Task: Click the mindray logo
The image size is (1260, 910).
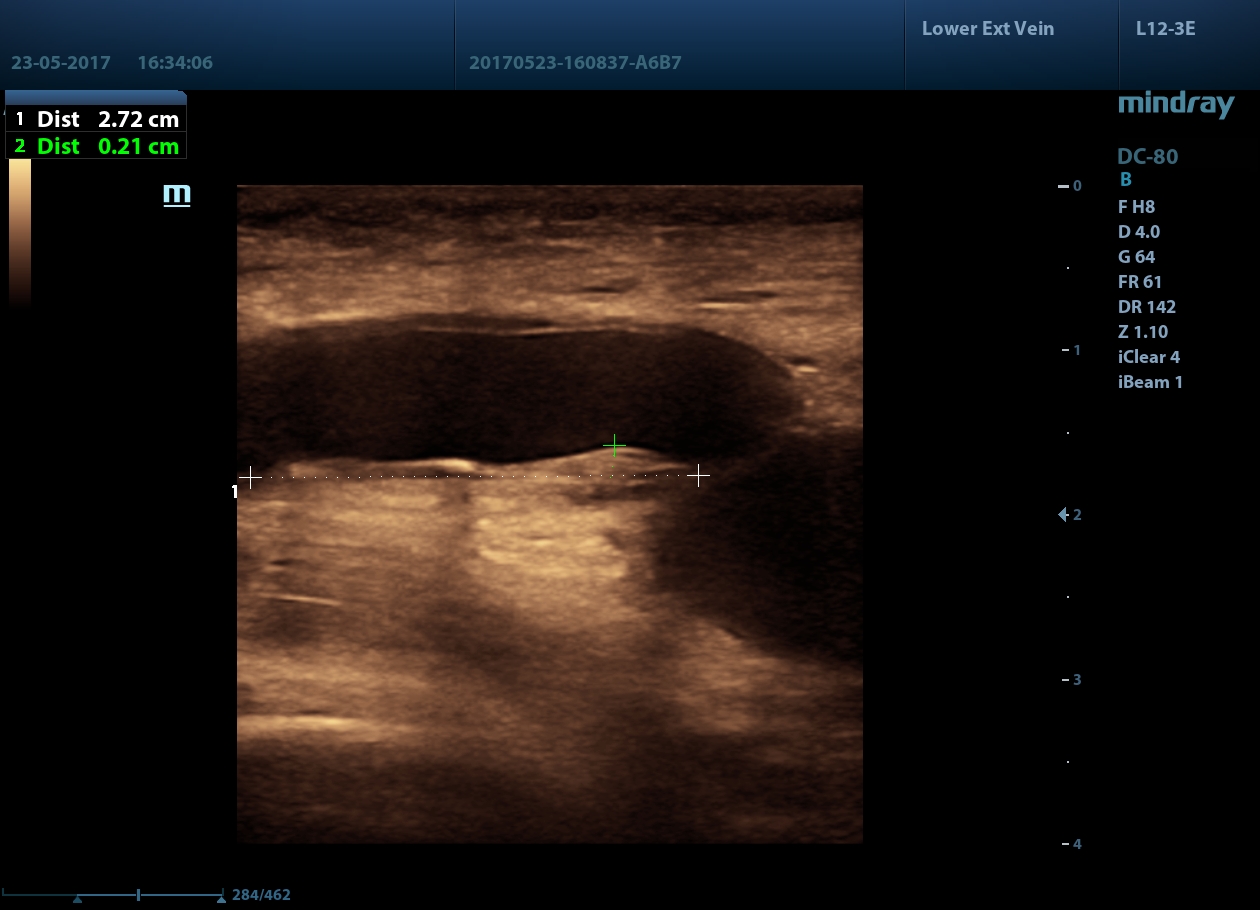Action: pyautogui.click(x=1176, y=104)
